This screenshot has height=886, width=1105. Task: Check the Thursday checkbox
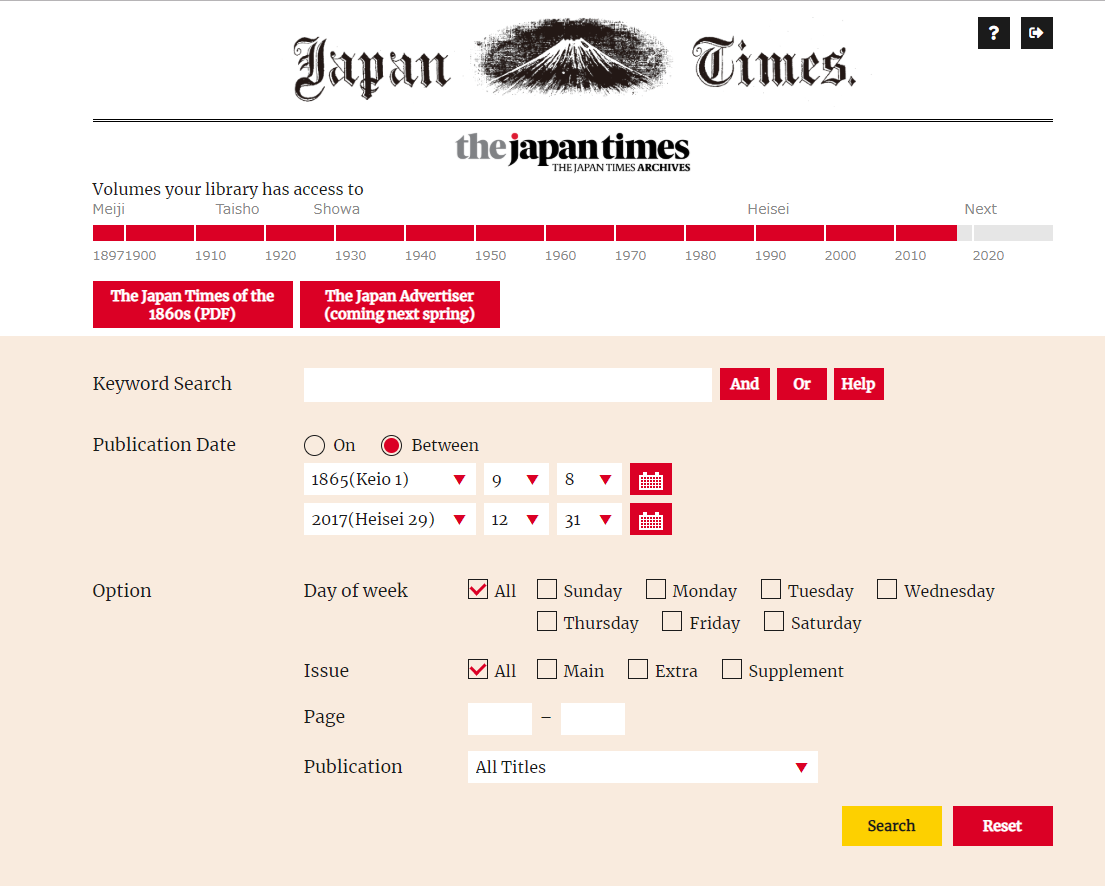pyautogui.click(x=547, y=622)
